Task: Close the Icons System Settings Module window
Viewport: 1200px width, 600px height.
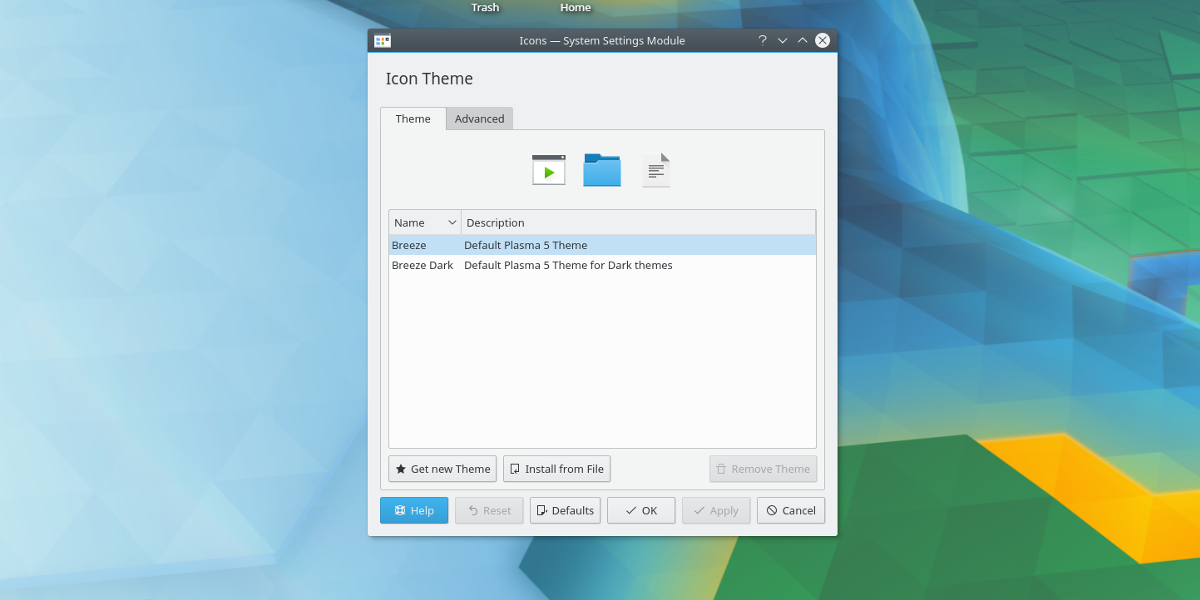Action: click(x=822, y=41)
